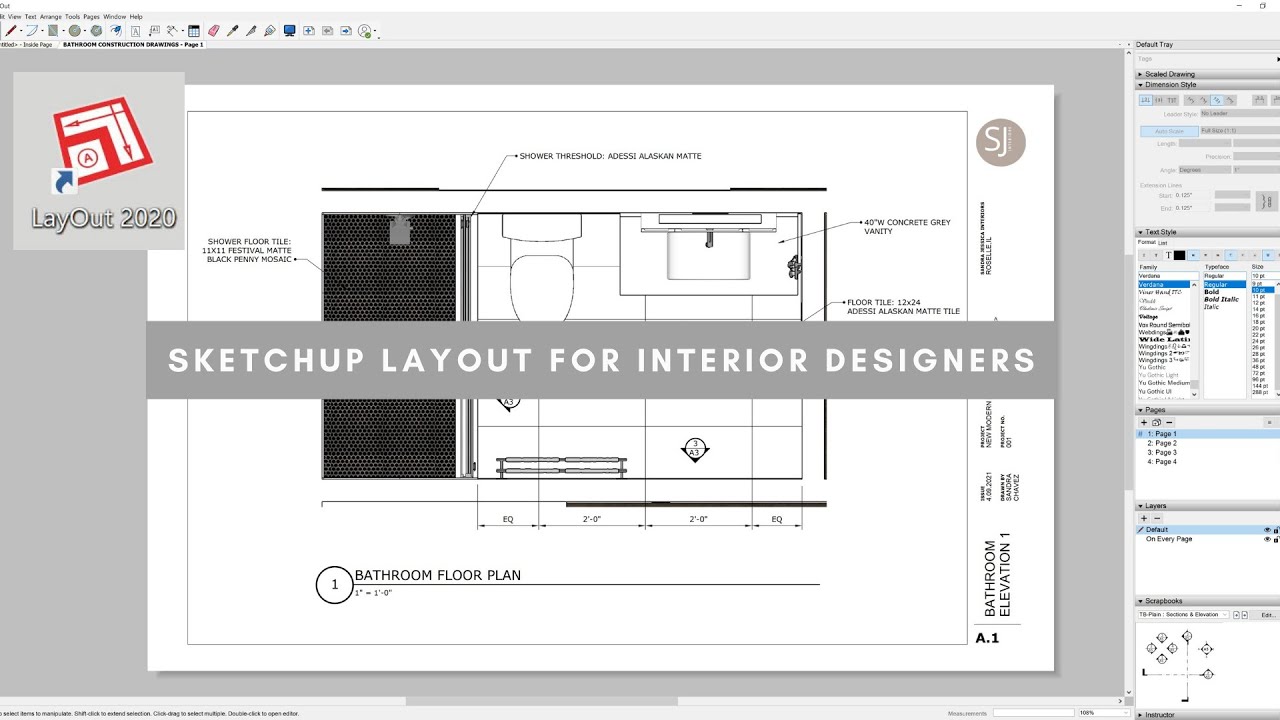Select the Linear Dimension tool
This screenshot has width=1280, height=720.
[171, 31]
